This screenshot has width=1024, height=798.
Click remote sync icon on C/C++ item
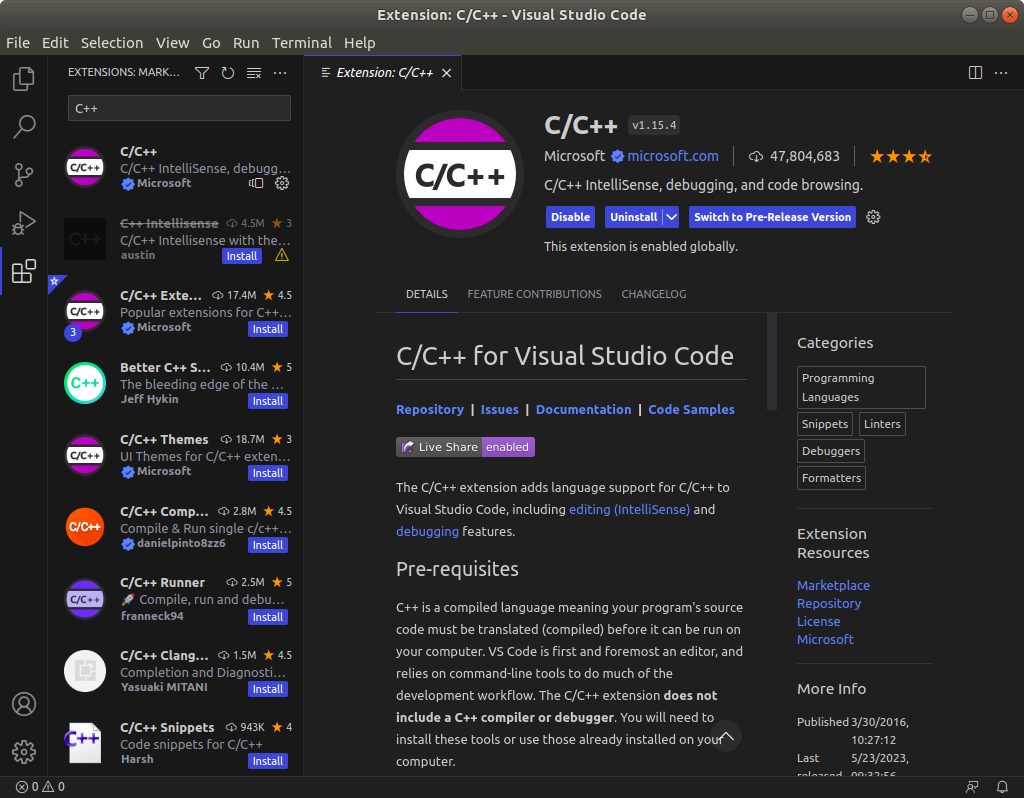coord(256,184)
